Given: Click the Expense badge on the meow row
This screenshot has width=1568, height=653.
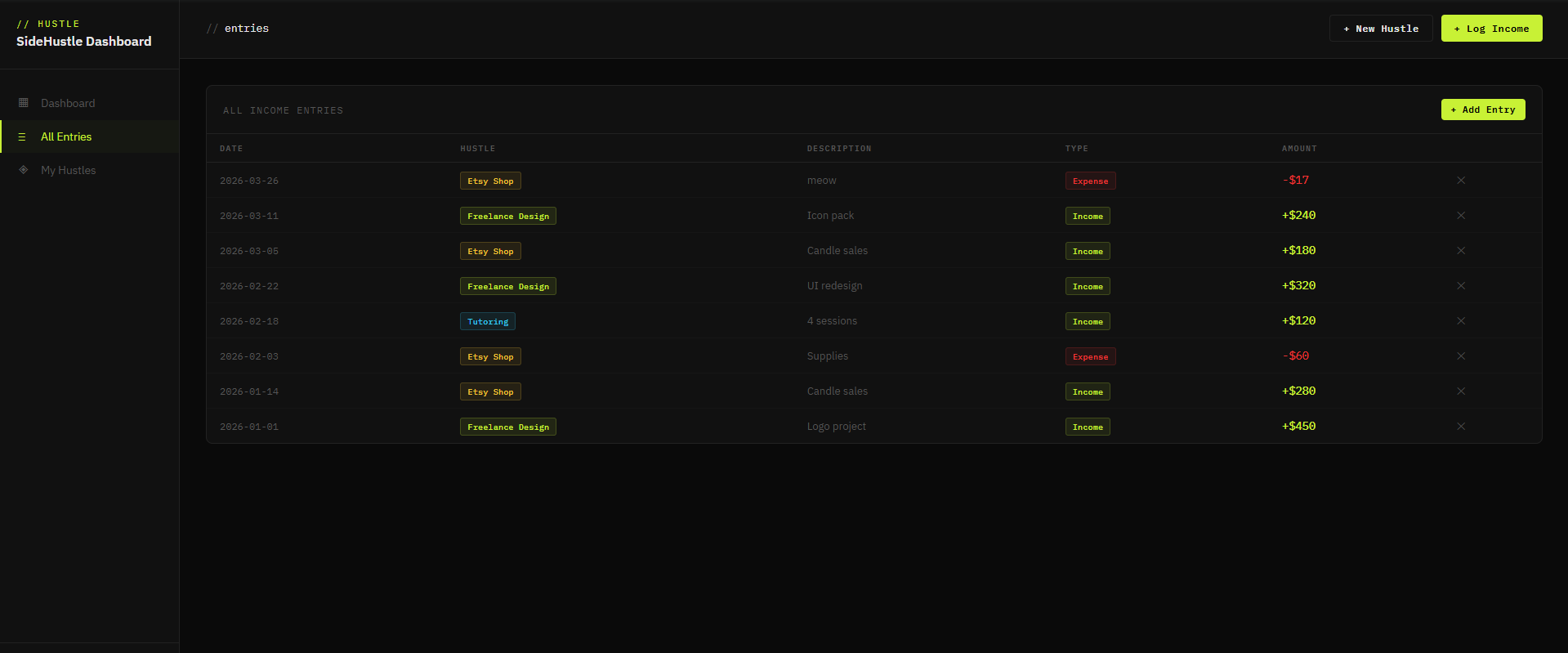Looking at the screenshot, I should tap(1090, 181).
